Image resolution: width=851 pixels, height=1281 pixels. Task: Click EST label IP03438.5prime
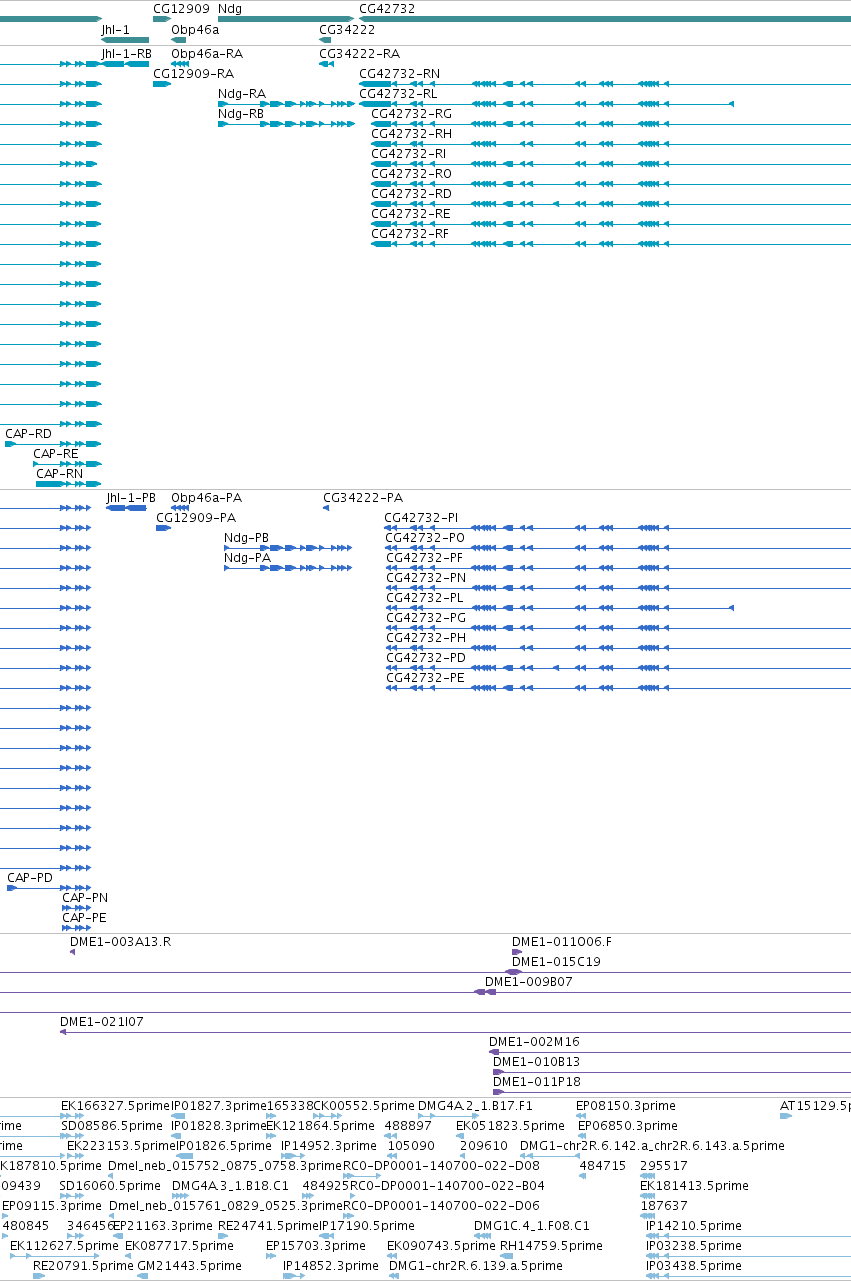click(694, 1265)
